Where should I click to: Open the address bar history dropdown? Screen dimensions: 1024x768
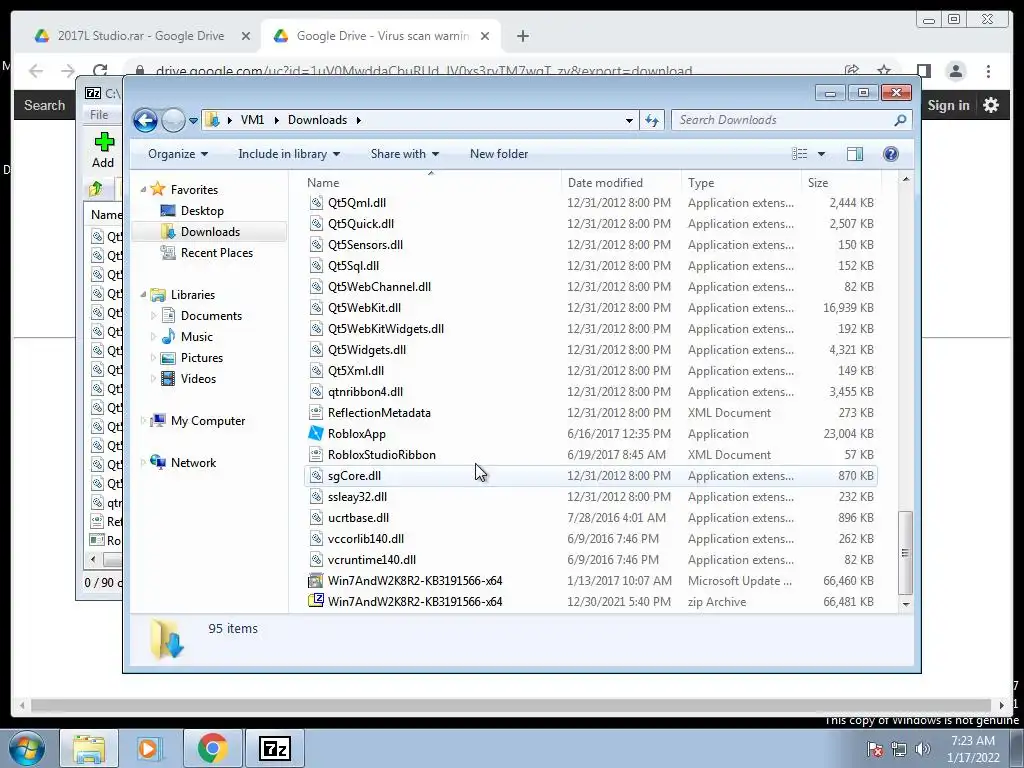(x=629, y=120)
